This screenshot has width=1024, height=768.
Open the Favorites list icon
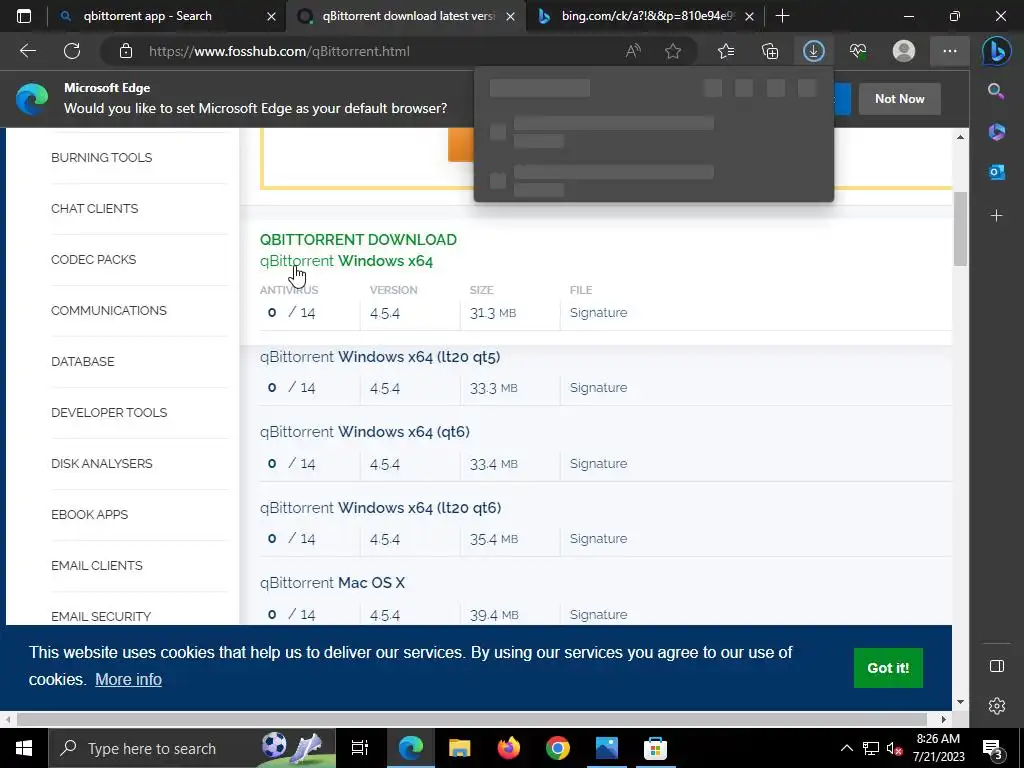[726, 51]
